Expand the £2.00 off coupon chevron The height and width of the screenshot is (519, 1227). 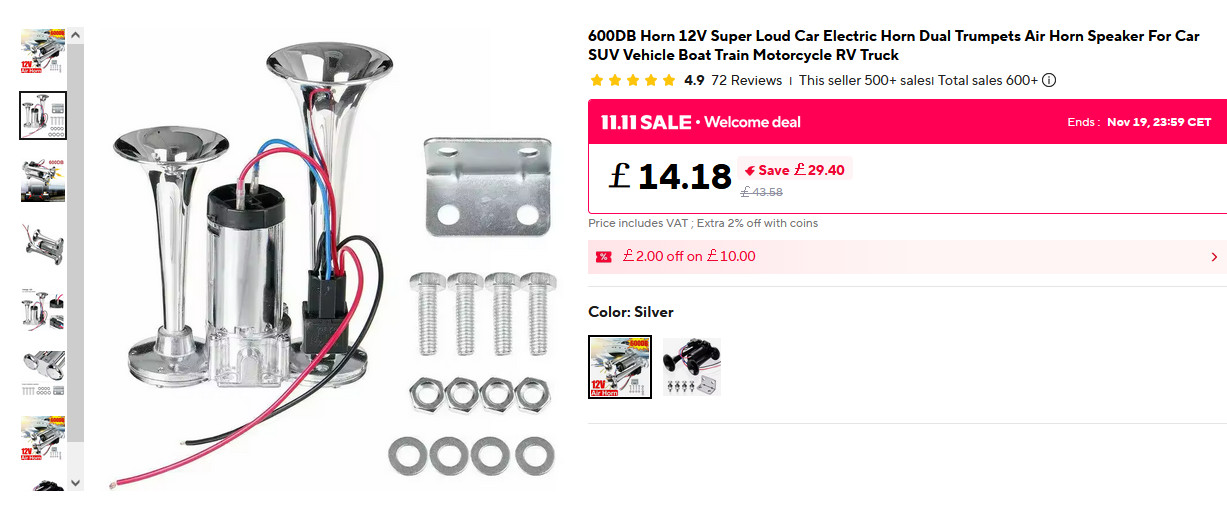(x=1214, y=257)
